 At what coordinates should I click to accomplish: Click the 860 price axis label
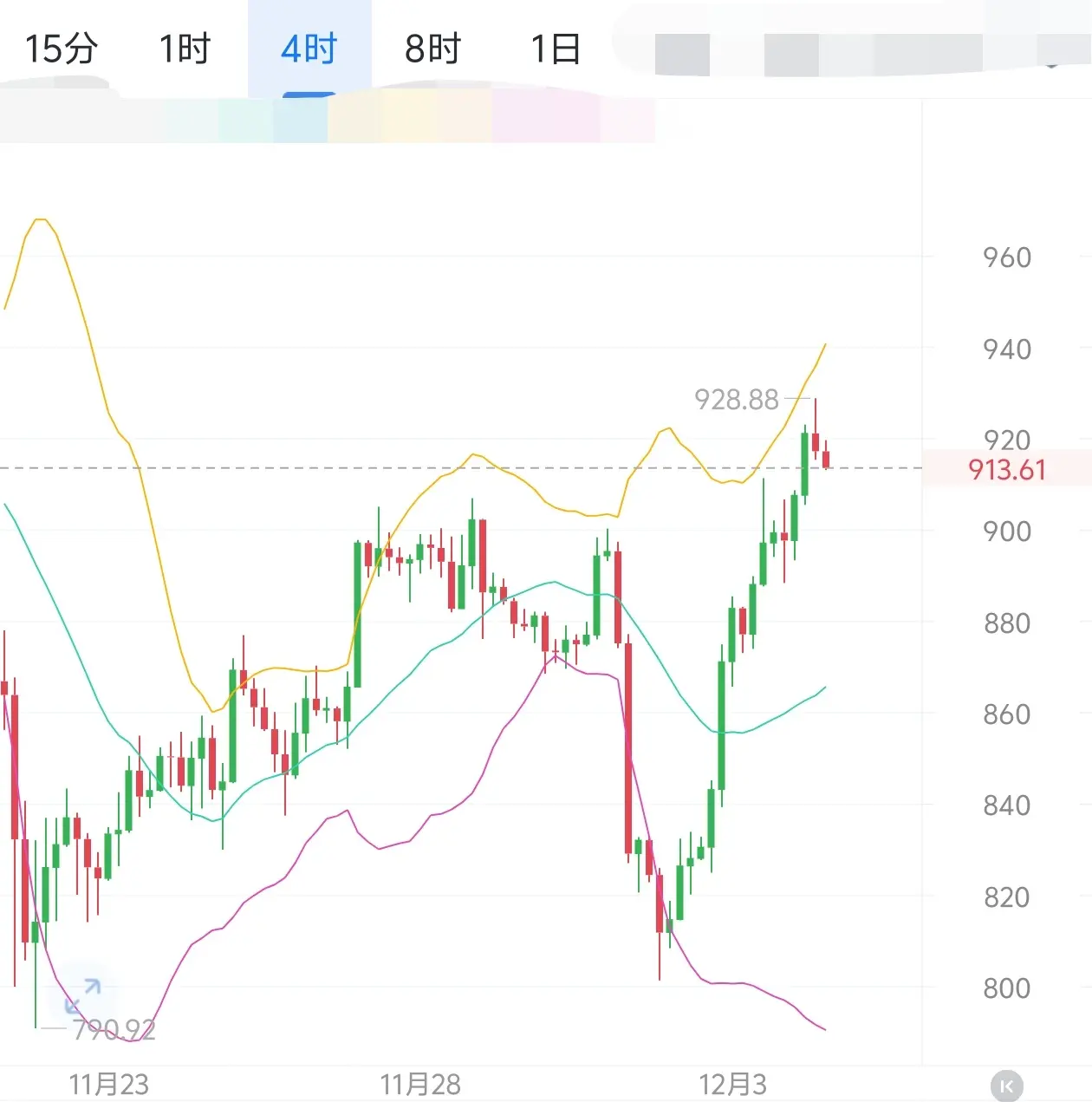tap(1007, 714)
